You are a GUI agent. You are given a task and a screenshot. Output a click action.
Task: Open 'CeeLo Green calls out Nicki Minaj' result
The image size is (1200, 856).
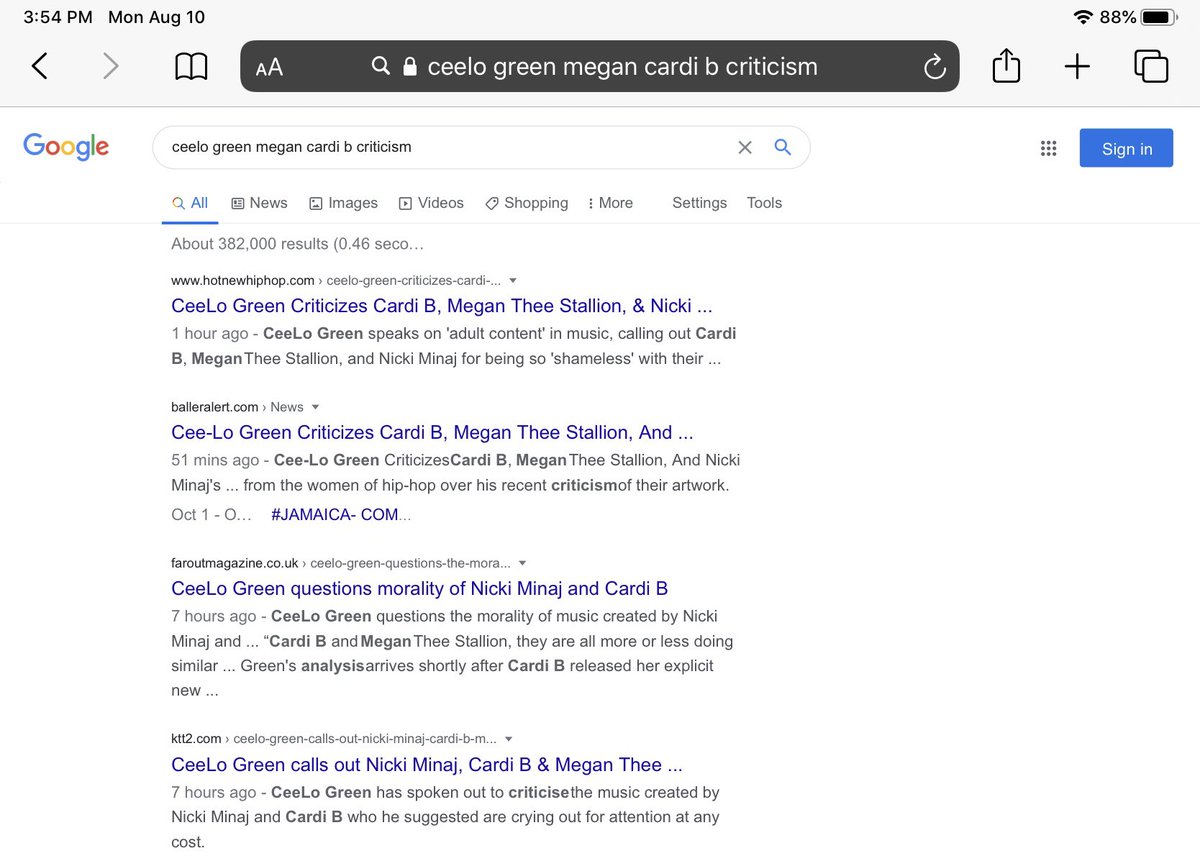427,764
